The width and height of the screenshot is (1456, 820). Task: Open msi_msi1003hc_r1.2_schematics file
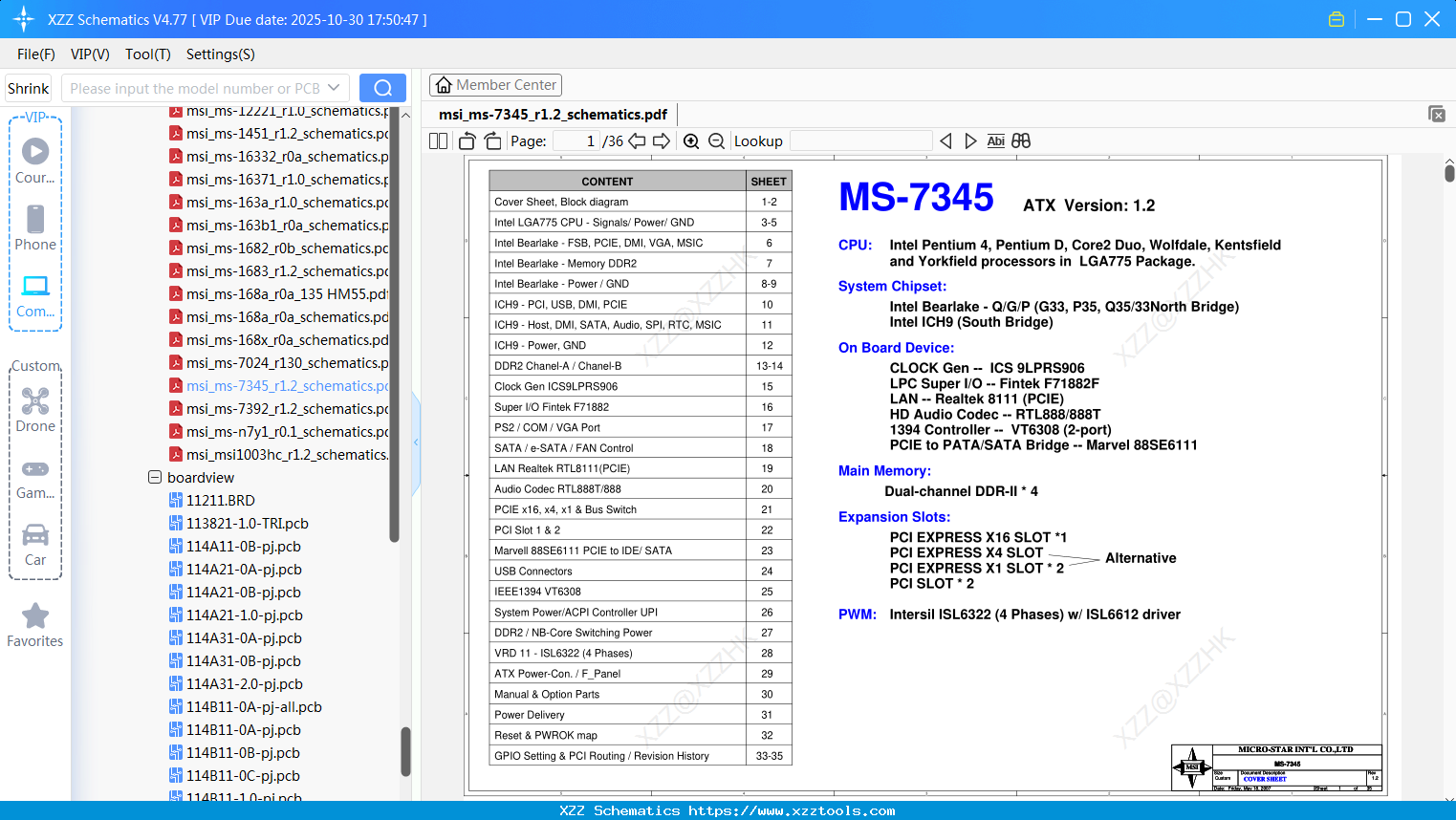pos(279,455)
